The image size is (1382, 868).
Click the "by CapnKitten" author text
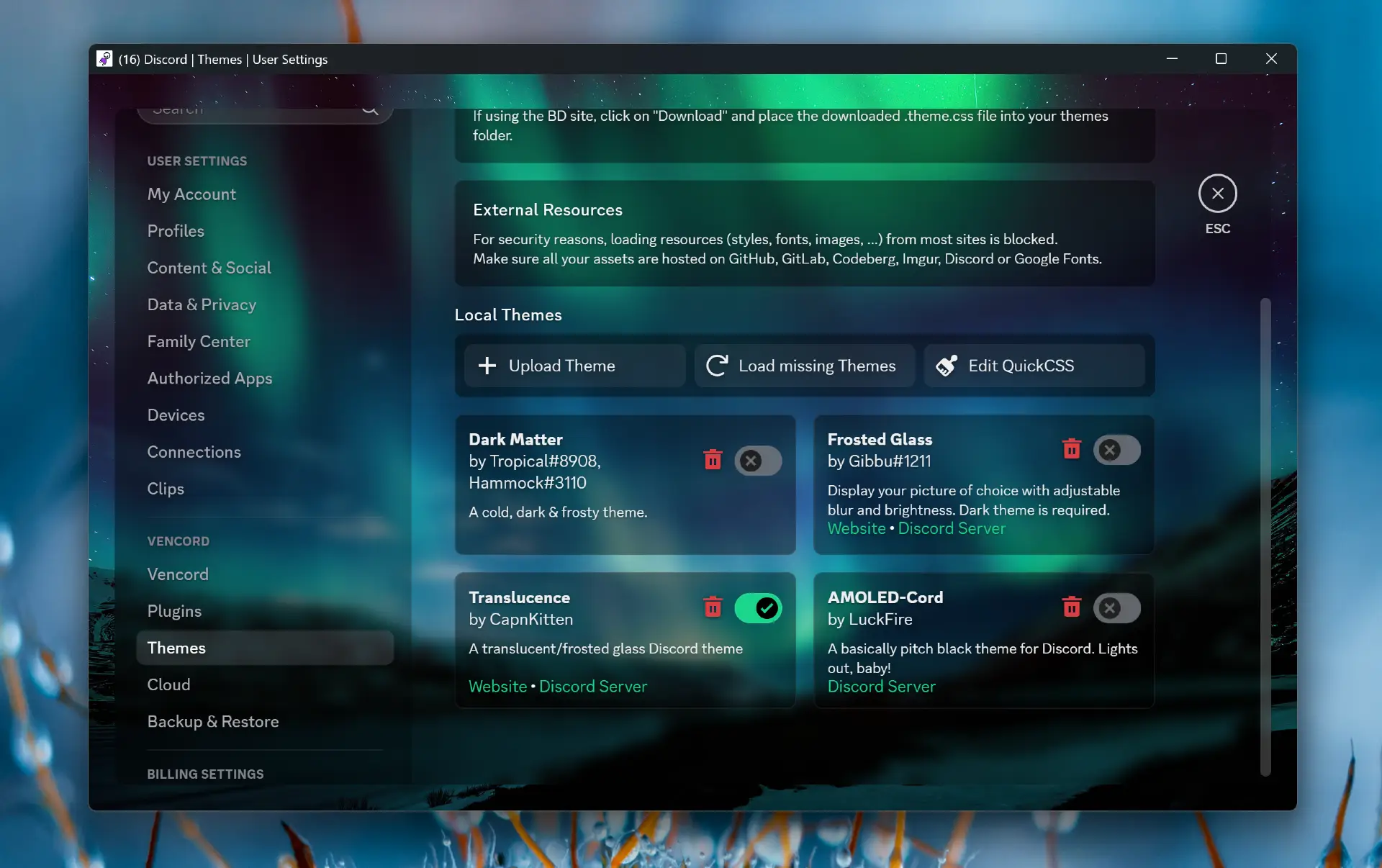pyautogui.click(x=520, y=619)
